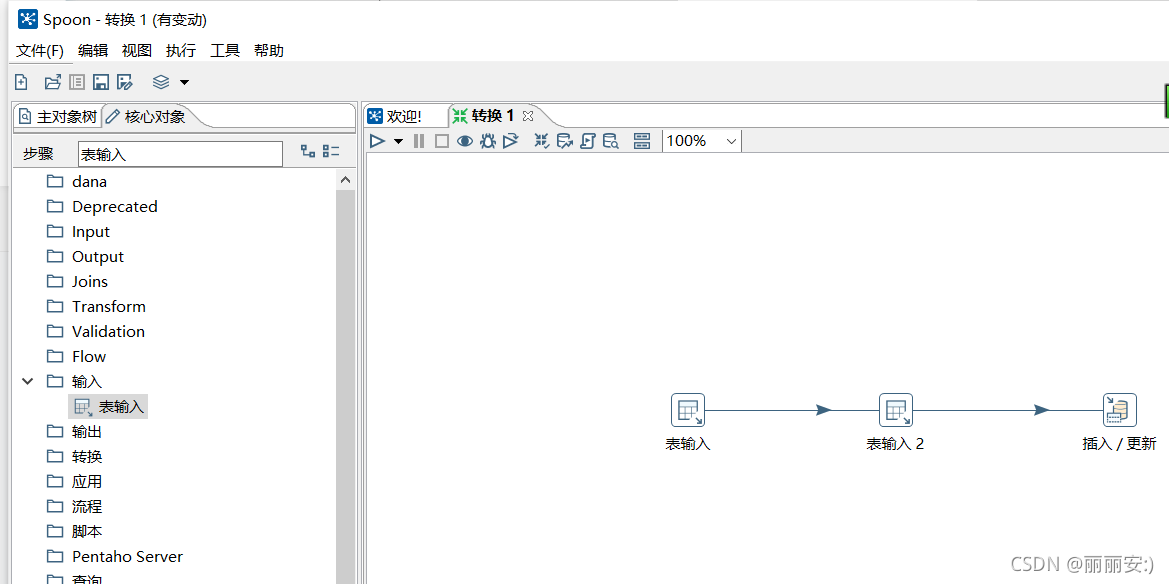Stop the transformation with the square icon
Image resolution: width=1169 pixels, height=584 pixels.
441,140
